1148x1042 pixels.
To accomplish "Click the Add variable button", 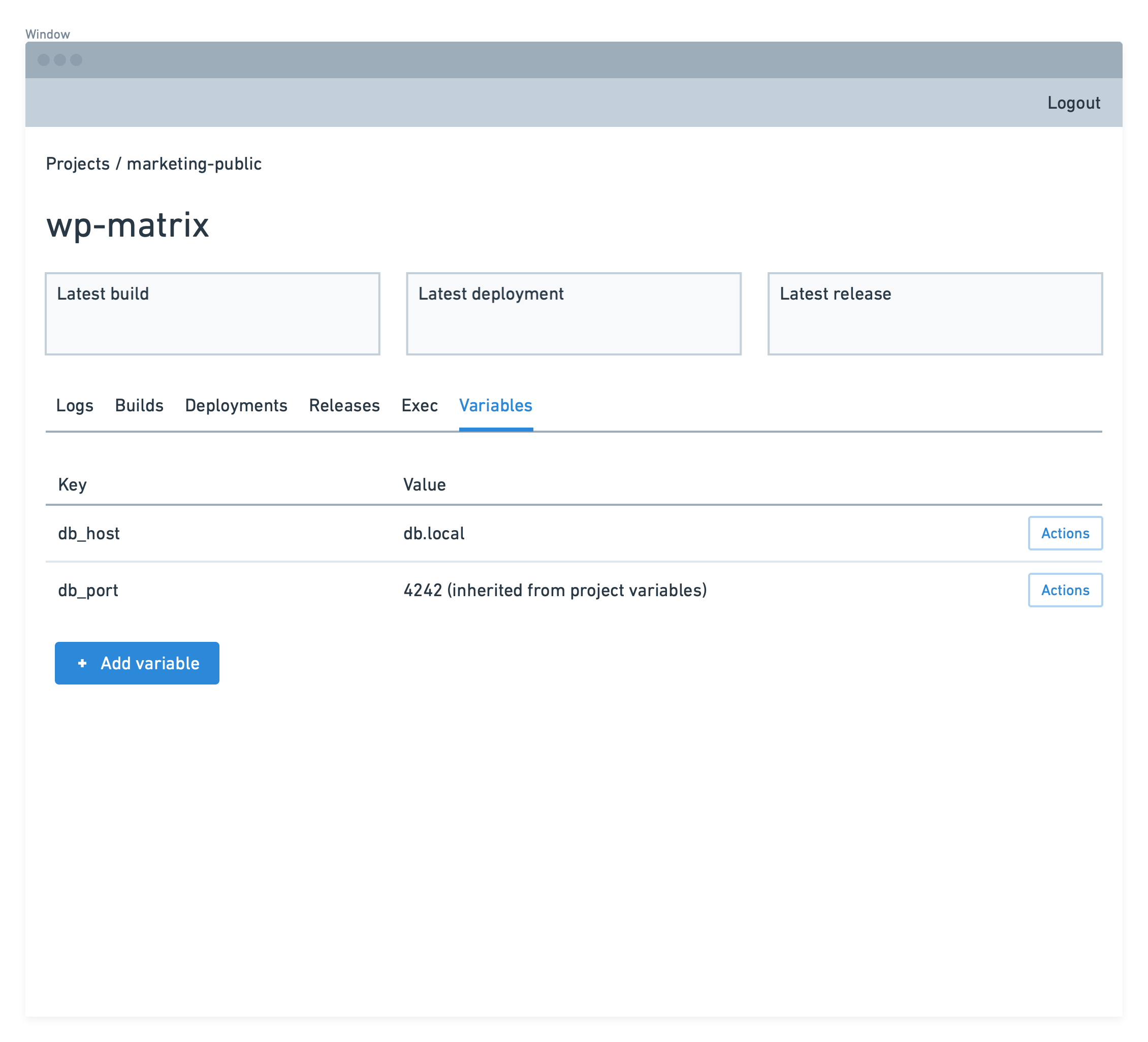I will [137, 663].
